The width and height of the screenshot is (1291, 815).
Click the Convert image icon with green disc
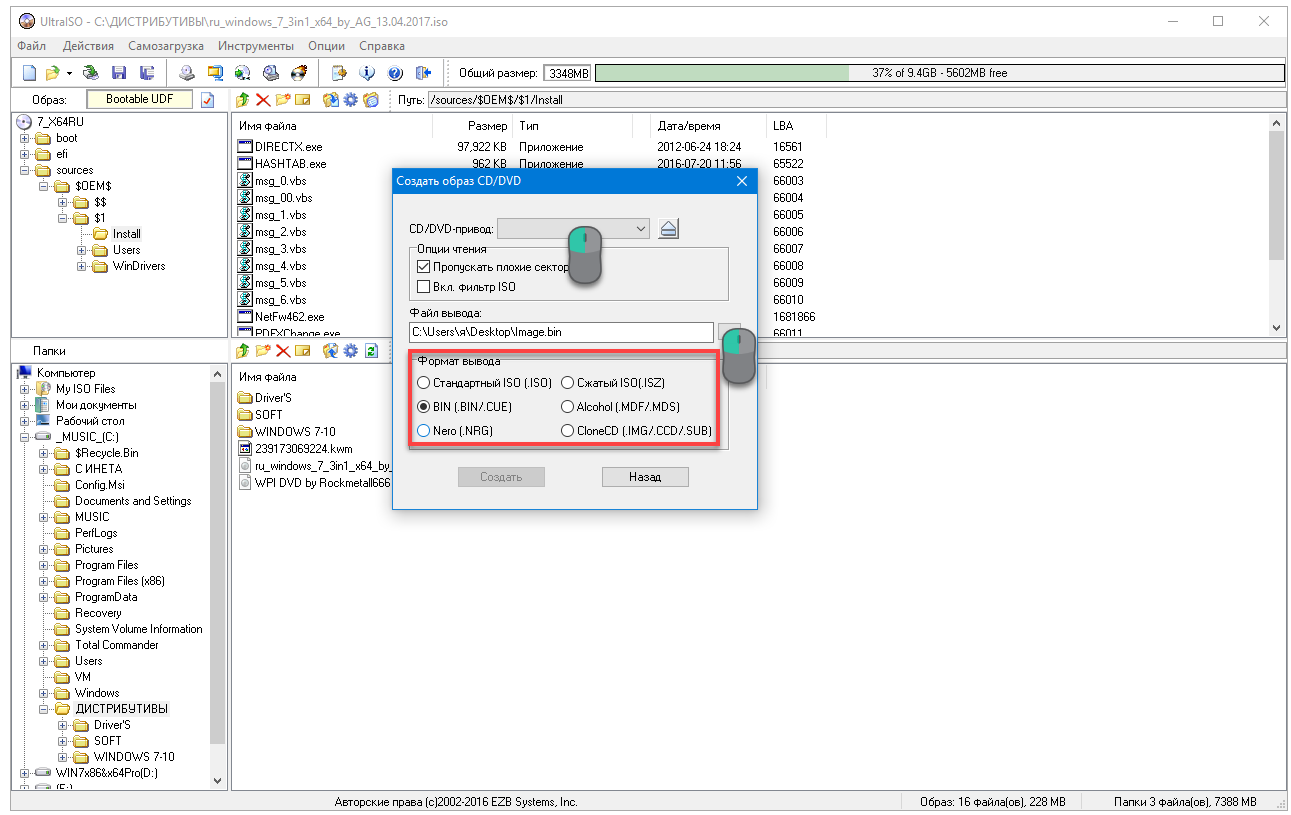tap(242, 73)
